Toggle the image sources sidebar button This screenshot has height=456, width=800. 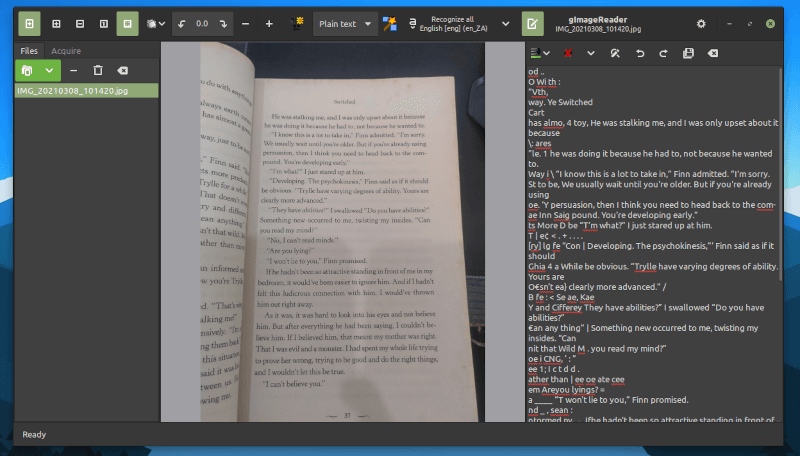click(x=30, y=23)
